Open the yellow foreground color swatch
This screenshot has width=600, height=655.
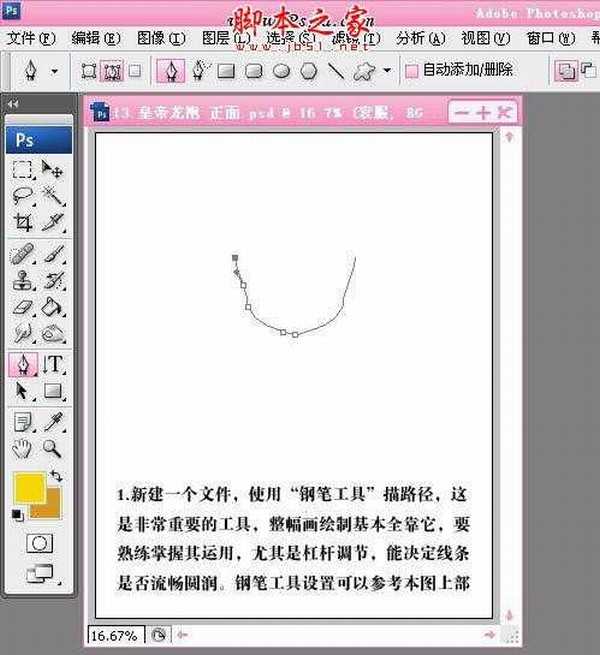(x=30, y=489)
